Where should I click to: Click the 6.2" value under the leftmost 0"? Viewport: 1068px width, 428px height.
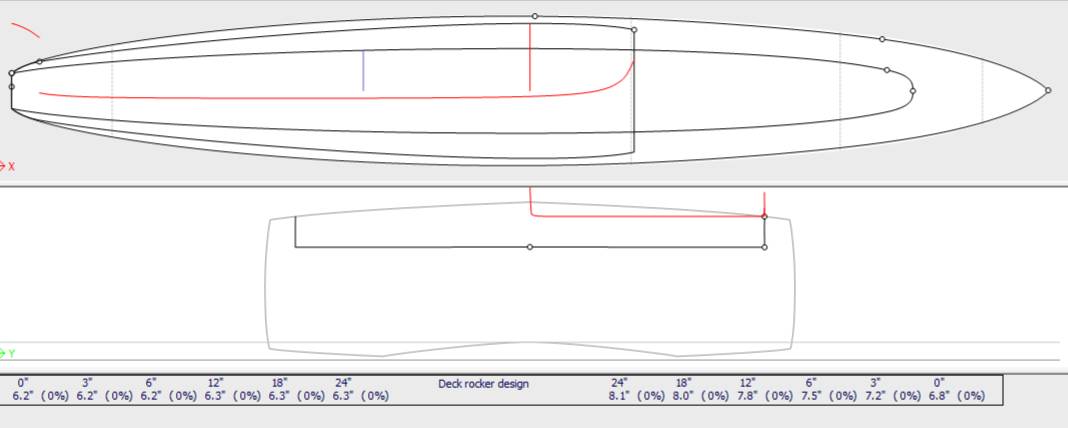point(25,396)
